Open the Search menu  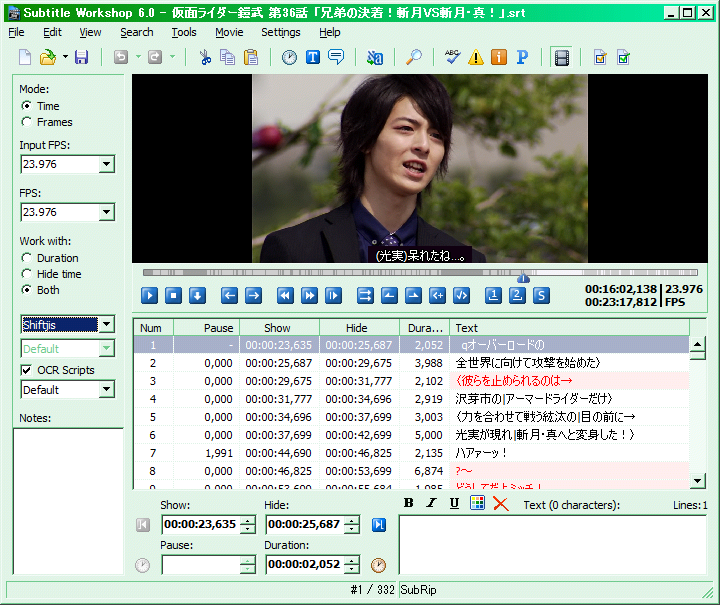pos(137,32)
